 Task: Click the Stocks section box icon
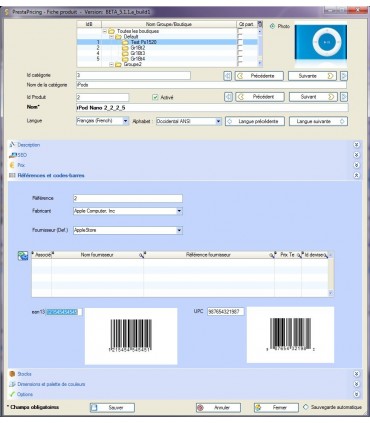click(x=12, y=374)
